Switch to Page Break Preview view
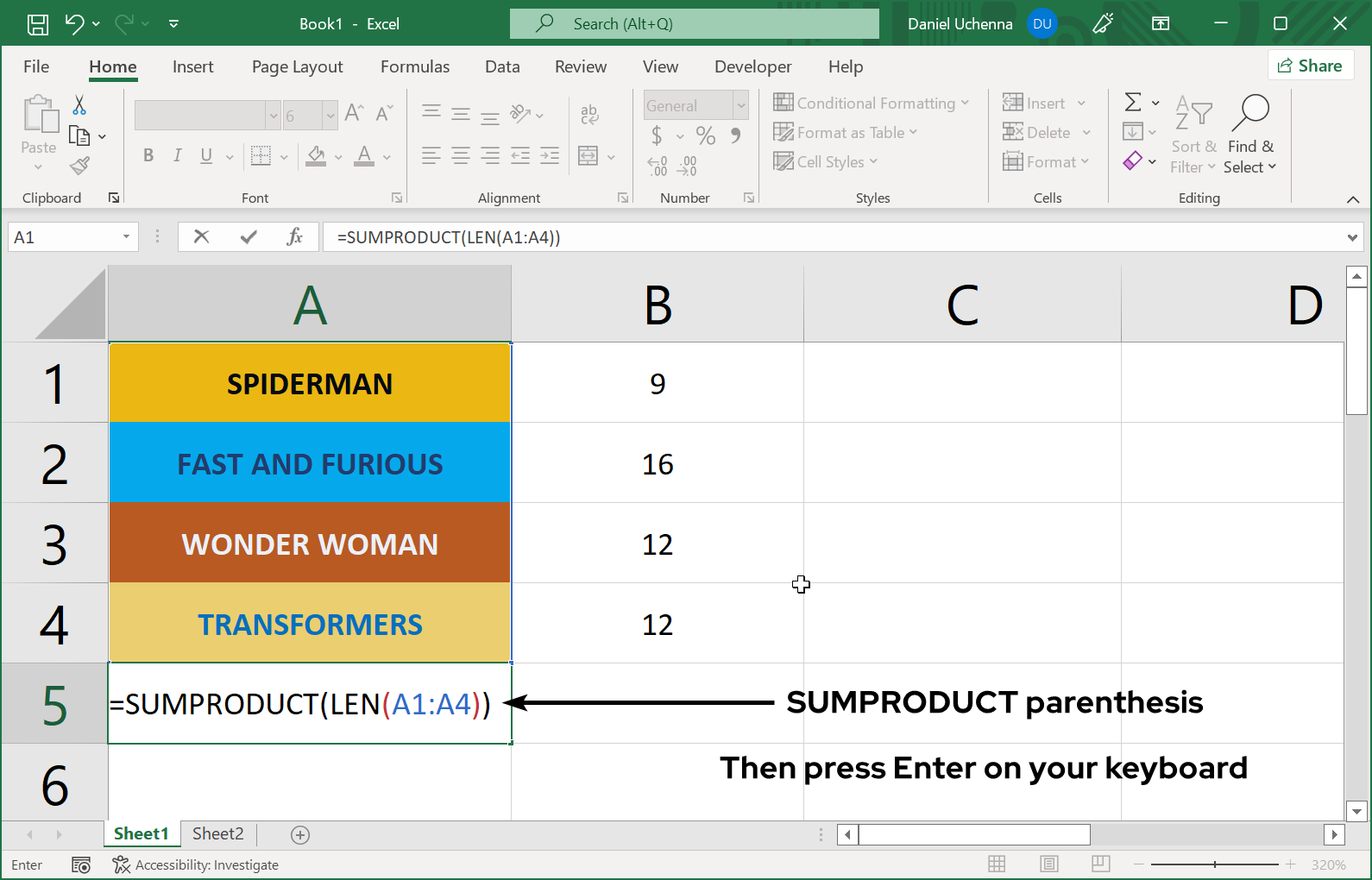This screenshot has width=1372, height=880. pyautogui.click(x=1100, y=864)
